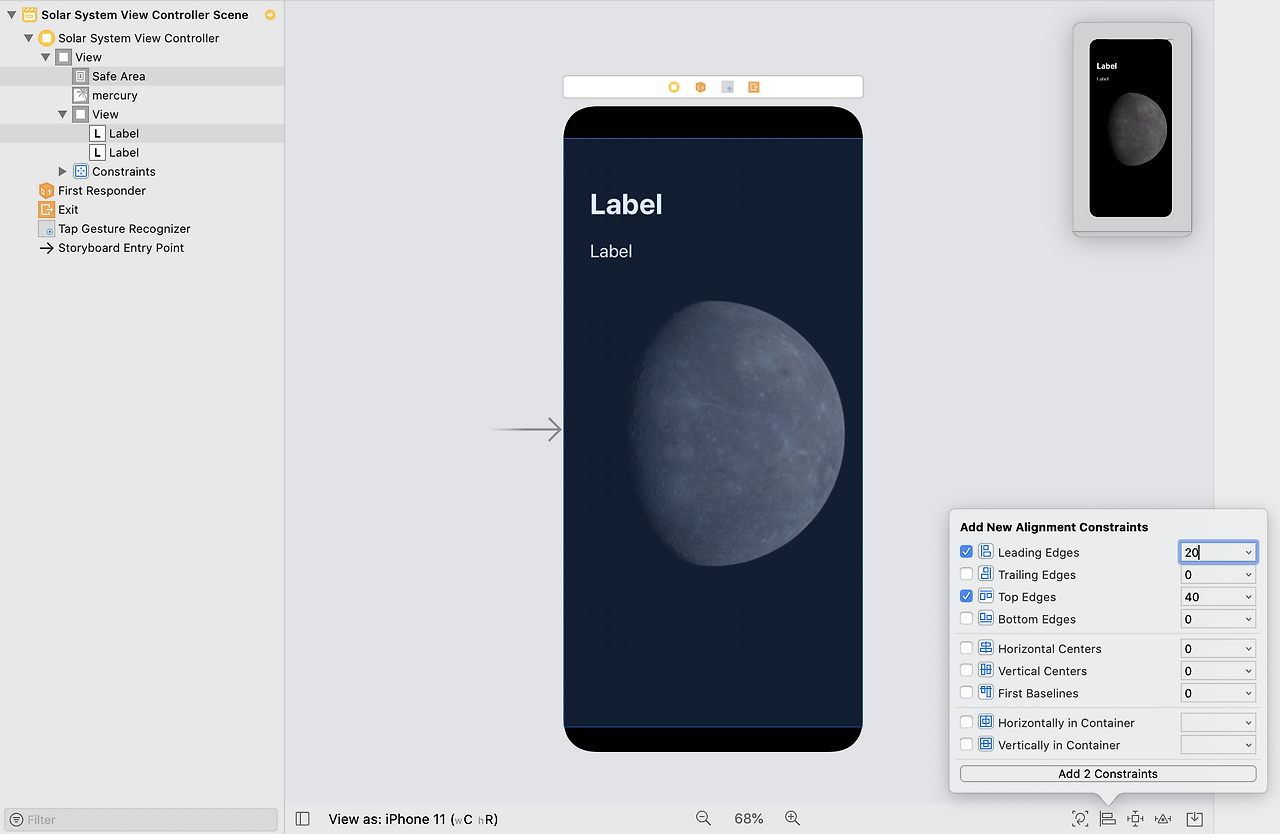Open the Bottom Edges value dropdown
Screen dimensions: 1280x834
(1248, 619)
